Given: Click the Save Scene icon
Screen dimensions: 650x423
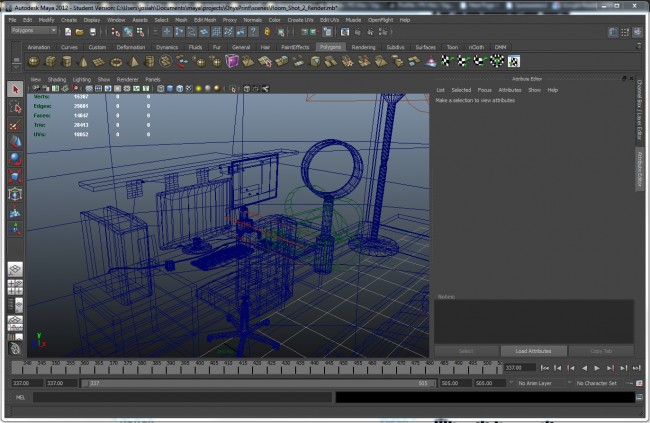Looking at the screenshot, I should (x=92, y=32).
